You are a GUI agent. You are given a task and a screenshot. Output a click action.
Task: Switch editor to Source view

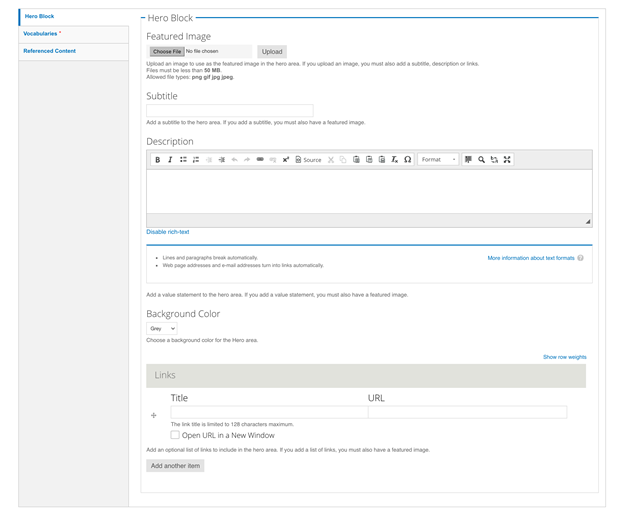pos(308,160)
